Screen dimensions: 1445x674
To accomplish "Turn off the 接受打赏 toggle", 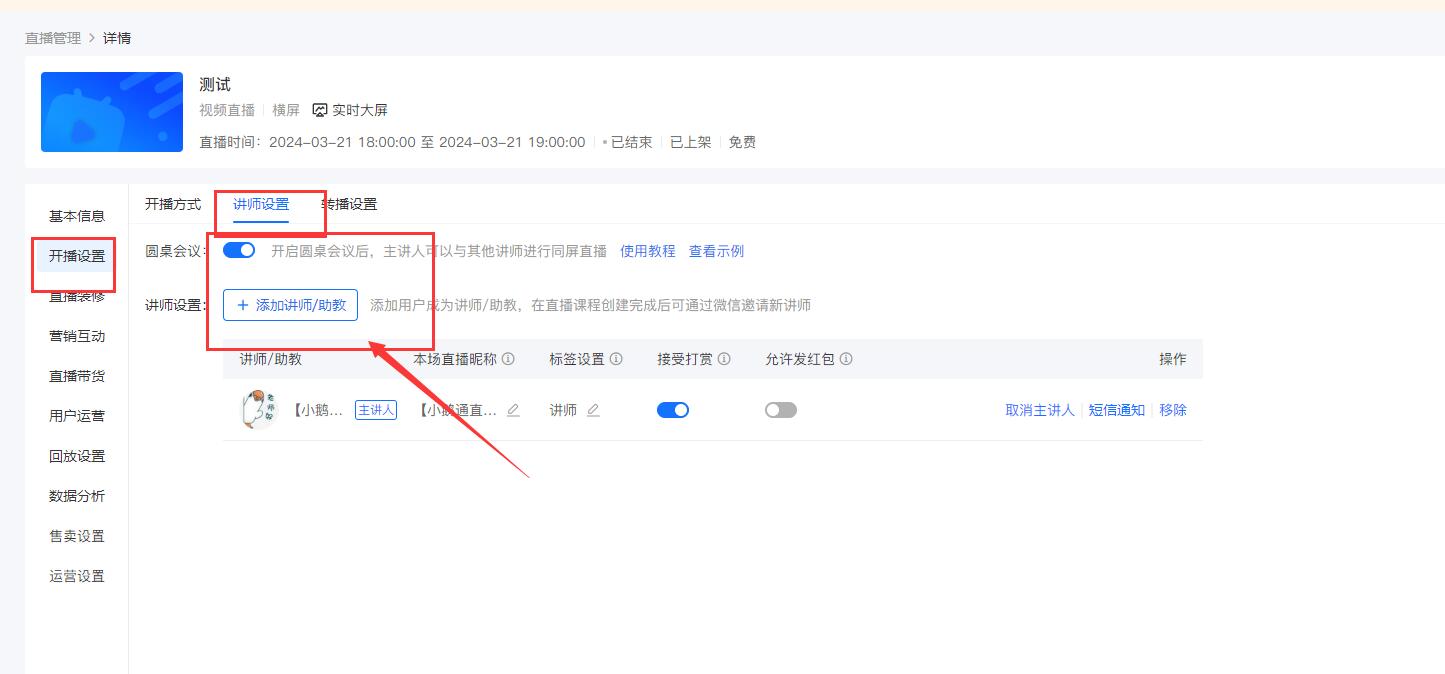I will 673,409.
